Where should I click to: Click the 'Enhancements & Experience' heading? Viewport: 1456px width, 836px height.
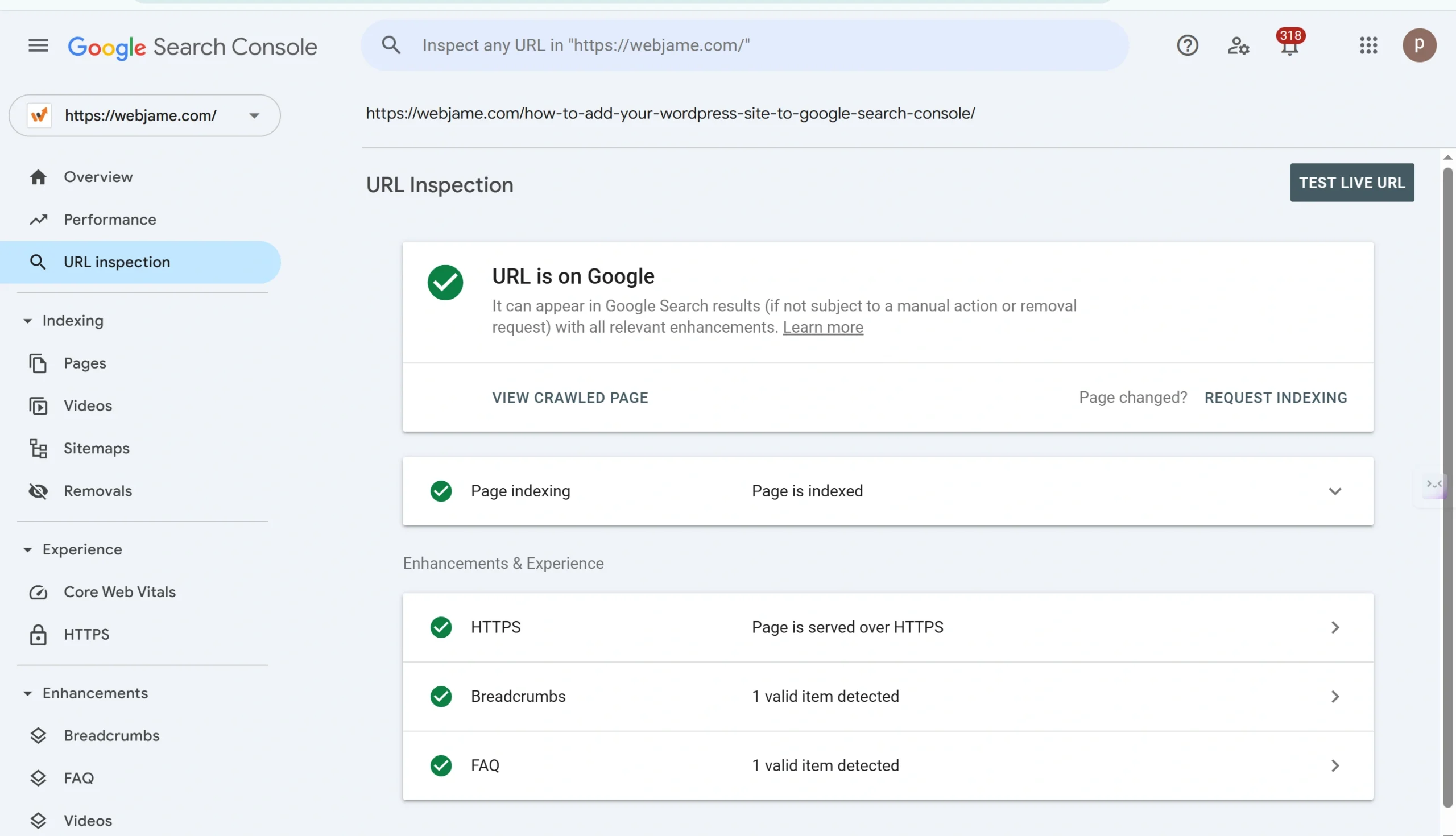[x=503, y=563]
